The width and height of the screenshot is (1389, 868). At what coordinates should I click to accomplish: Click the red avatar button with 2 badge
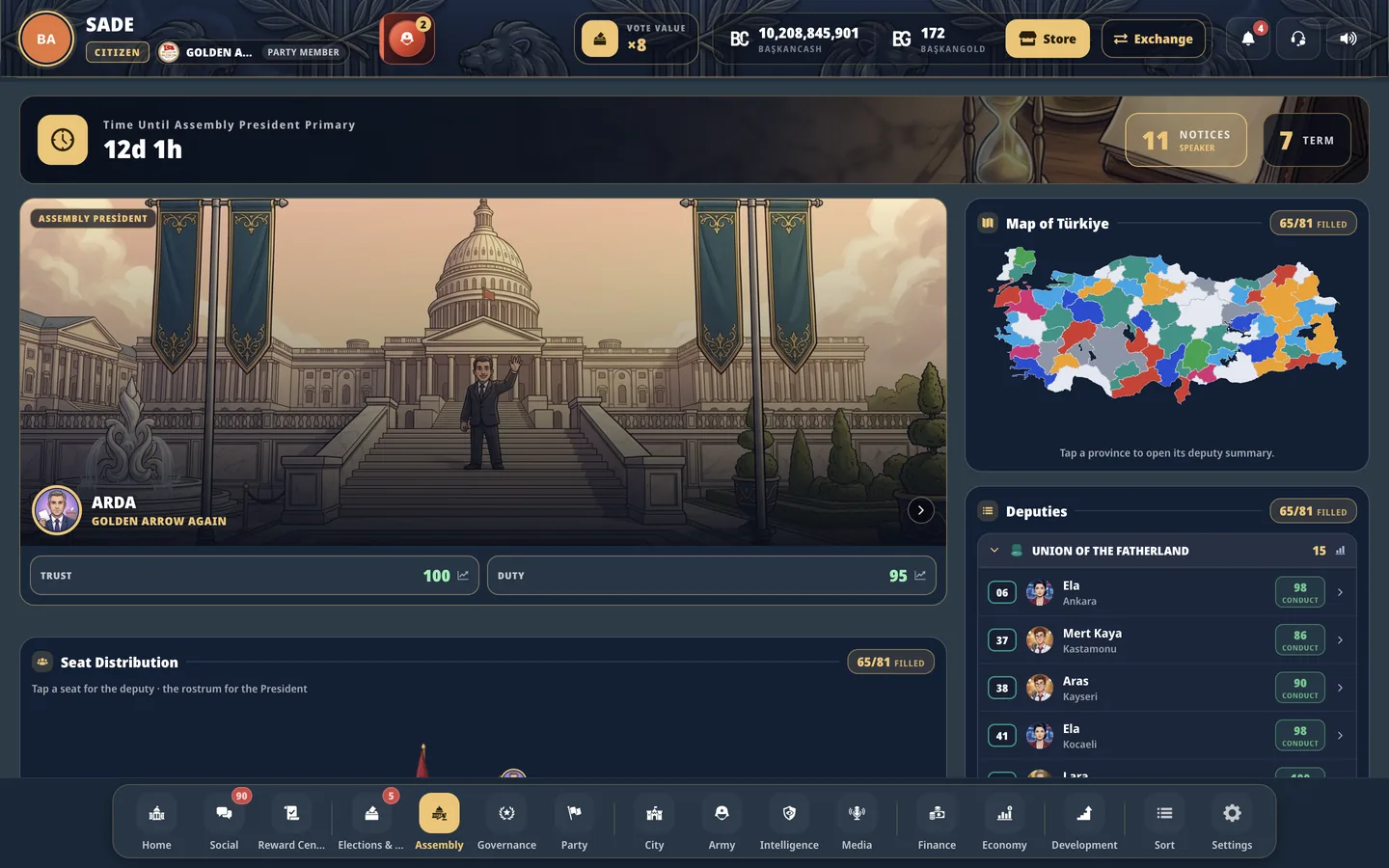tap(407, 39)
